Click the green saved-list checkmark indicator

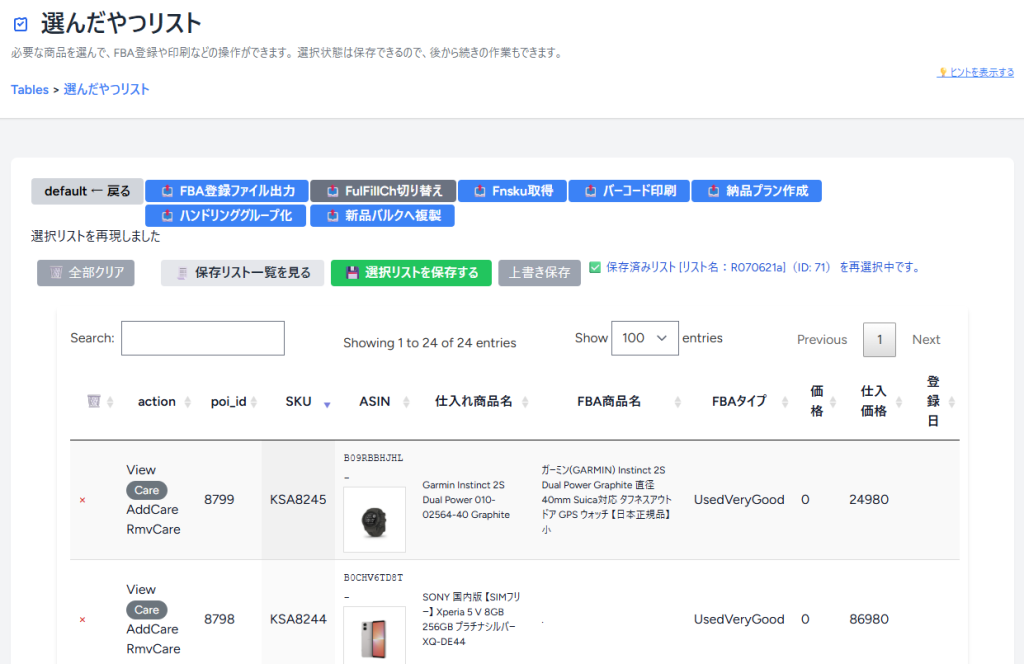(x=595, y=268)
